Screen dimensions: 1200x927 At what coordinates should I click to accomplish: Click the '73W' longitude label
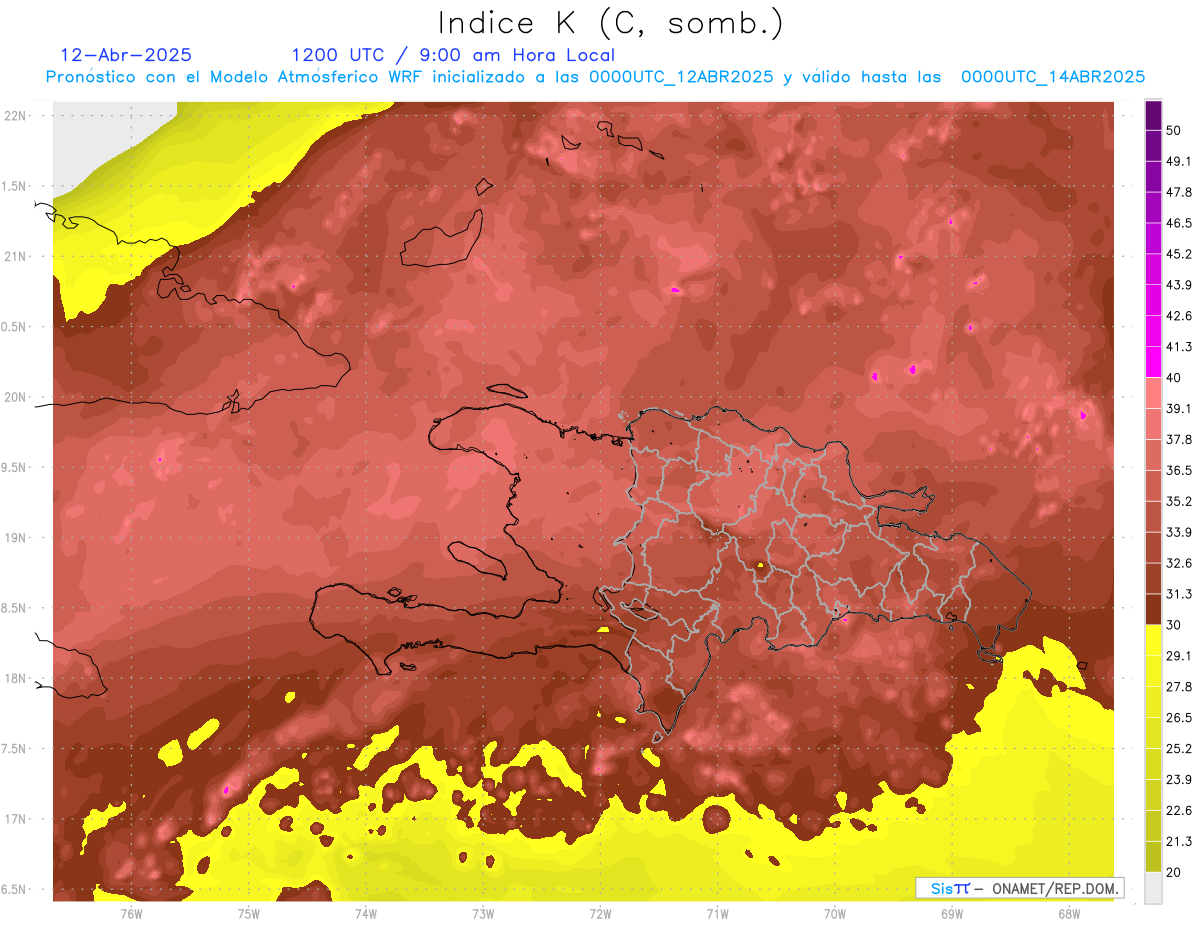click(483, 914)
